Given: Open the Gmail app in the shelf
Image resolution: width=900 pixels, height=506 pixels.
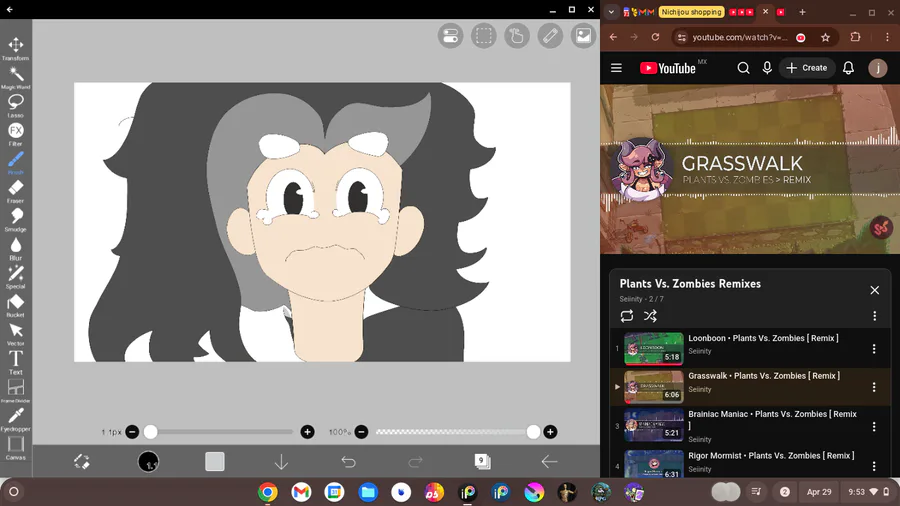Looking at the screenshot, I should tap(301, 492).
